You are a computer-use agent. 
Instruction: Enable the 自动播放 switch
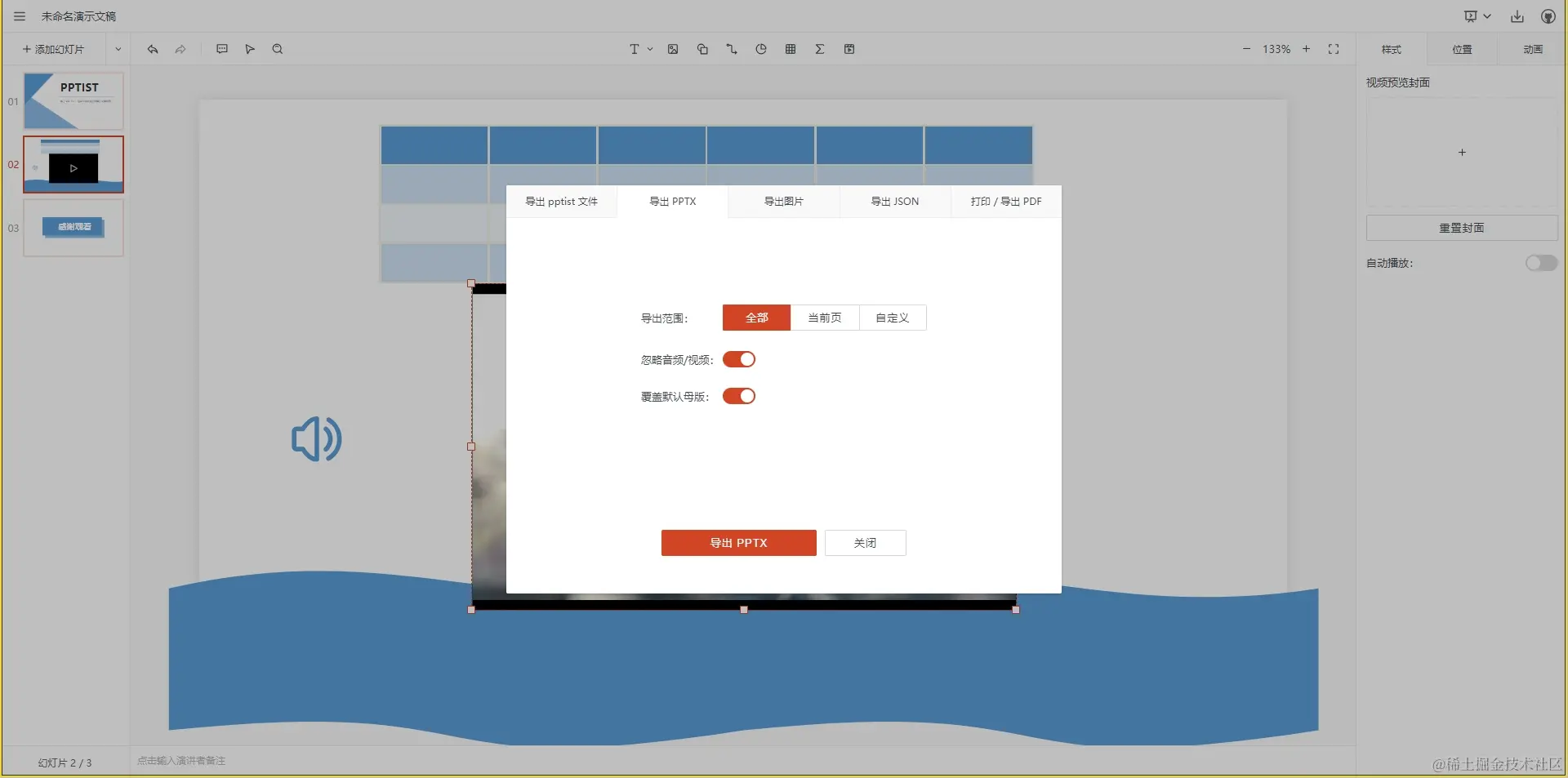coord(1540,263)
